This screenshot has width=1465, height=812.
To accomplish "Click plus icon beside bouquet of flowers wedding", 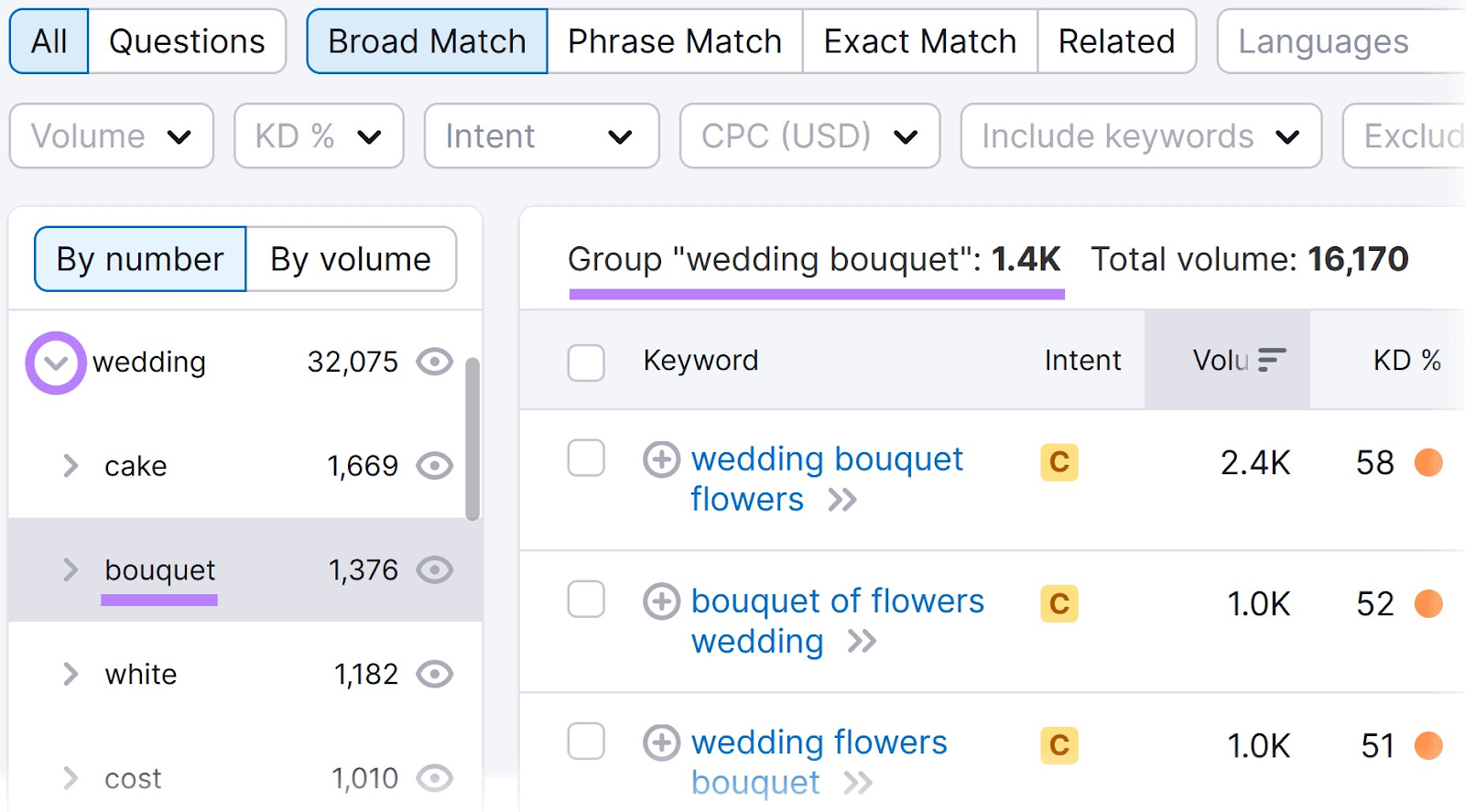I will 661,601.
